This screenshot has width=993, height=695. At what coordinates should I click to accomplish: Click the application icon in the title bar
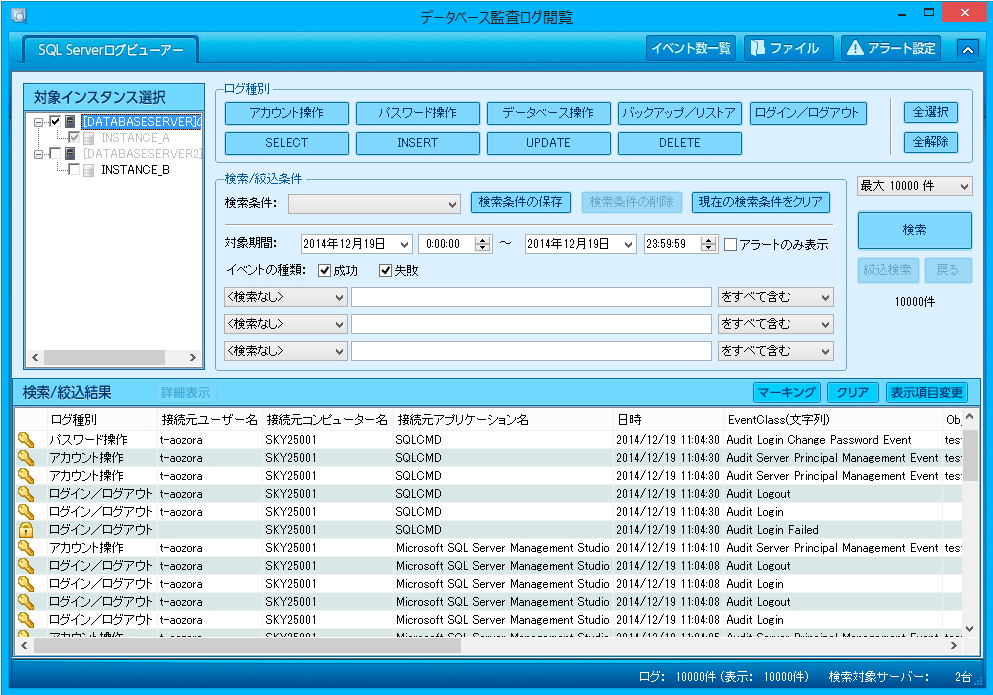(18, 15)
